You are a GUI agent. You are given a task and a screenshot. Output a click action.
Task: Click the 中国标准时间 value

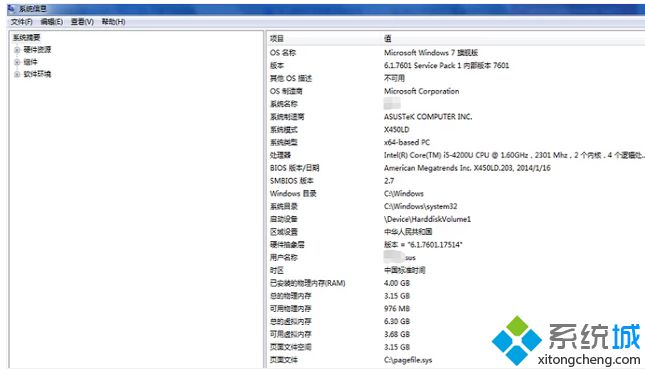coord(404,270)
